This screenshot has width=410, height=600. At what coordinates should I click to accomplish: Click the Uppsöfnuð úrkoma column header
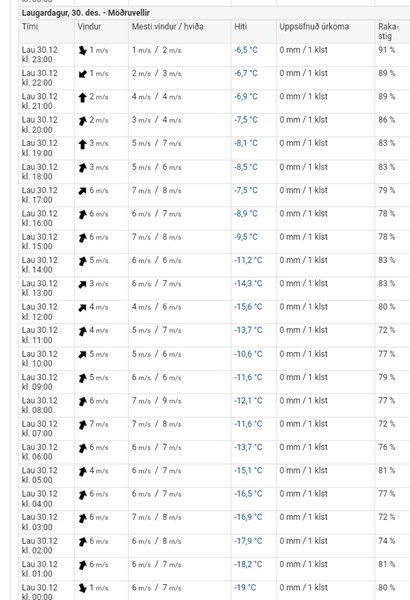(x=314, y=27)
